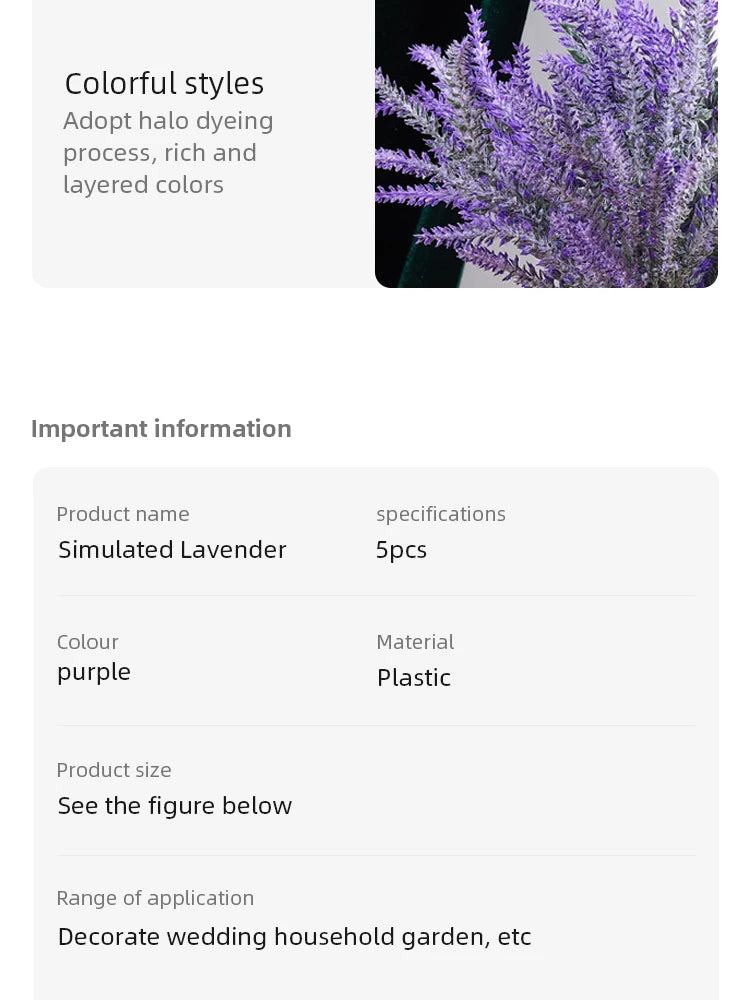Click the "Material" field label
Screen dimensions: 750x1000
pyautogui.click(x=414, y=642)
